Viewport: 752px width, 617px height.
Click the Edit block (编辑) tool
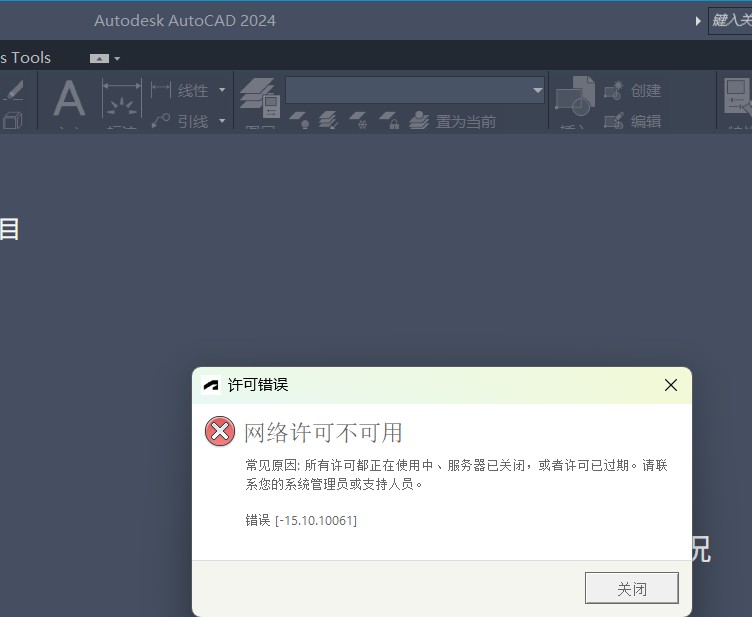pos(633,121)
